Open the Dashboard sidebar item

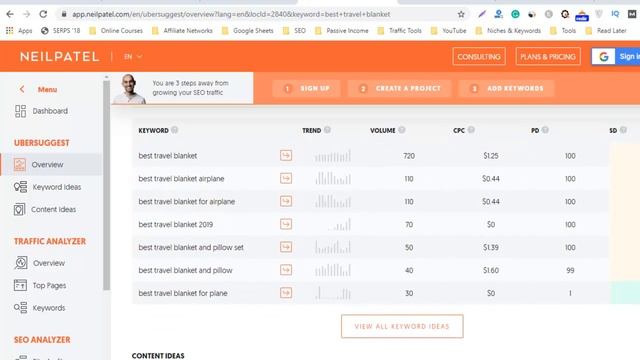point(41,111)
